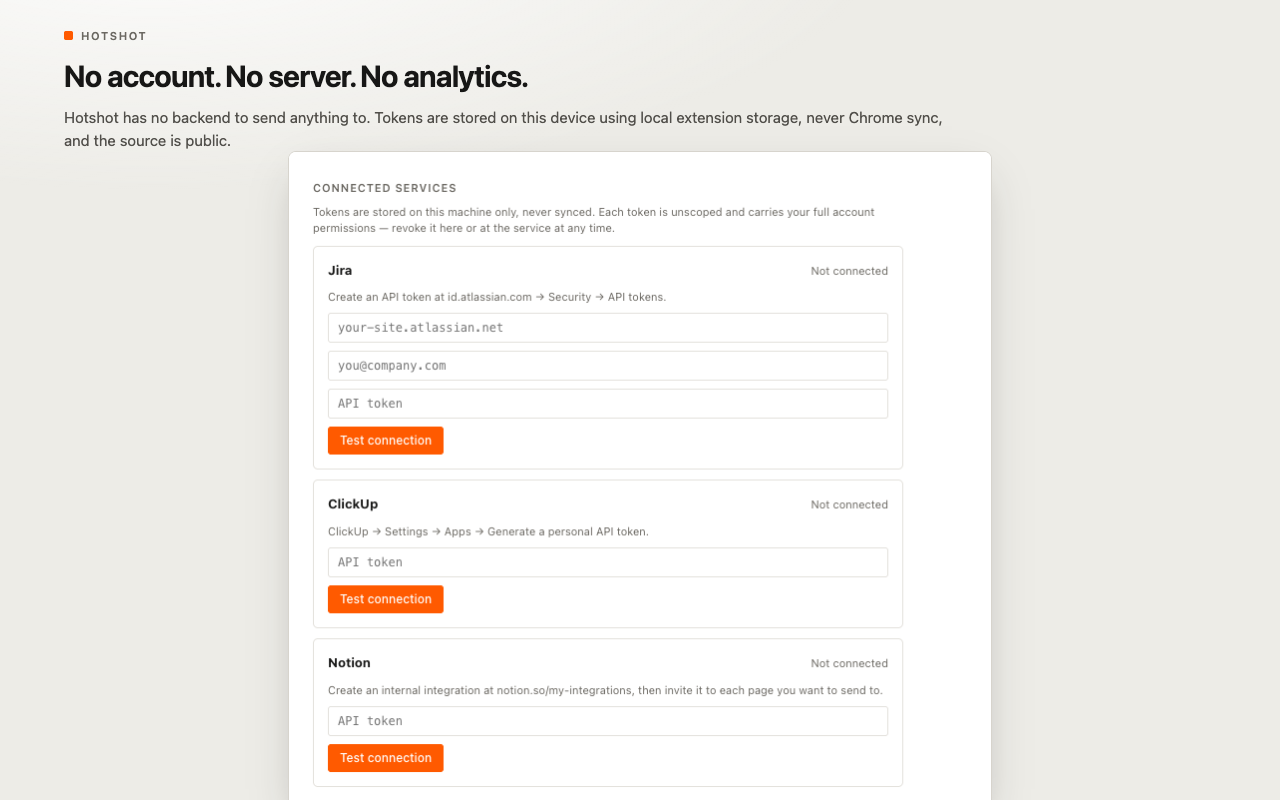This screenshot has height=800, width=1280.
Task: Focus the Jira email address field
Action: [x=608, y=365]
